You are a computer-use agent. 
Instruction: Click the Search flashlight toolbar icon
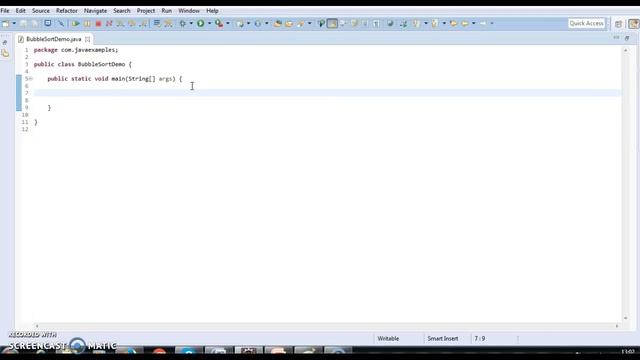(301, 24)
